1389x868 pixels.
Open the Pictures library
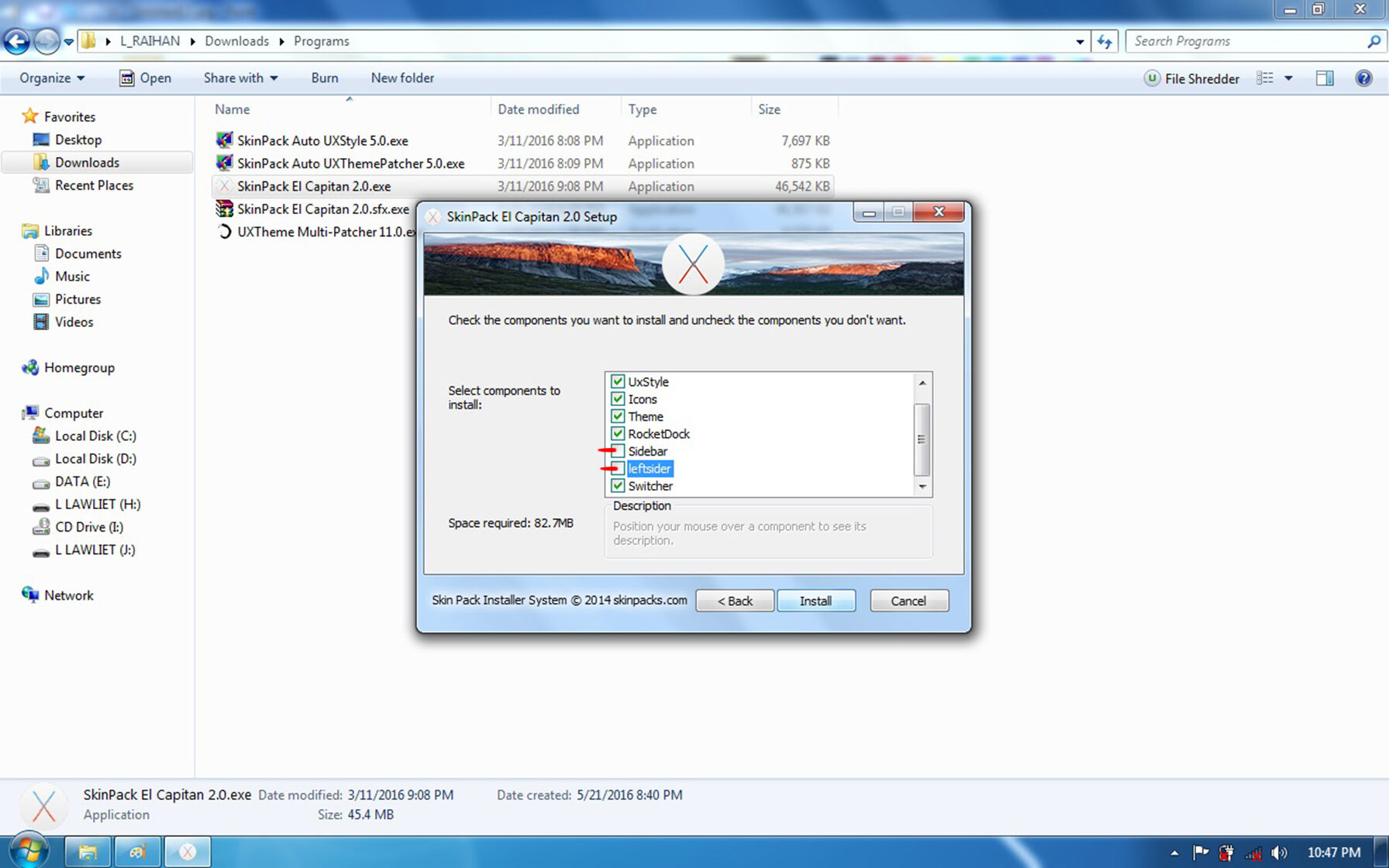[78, 299]
